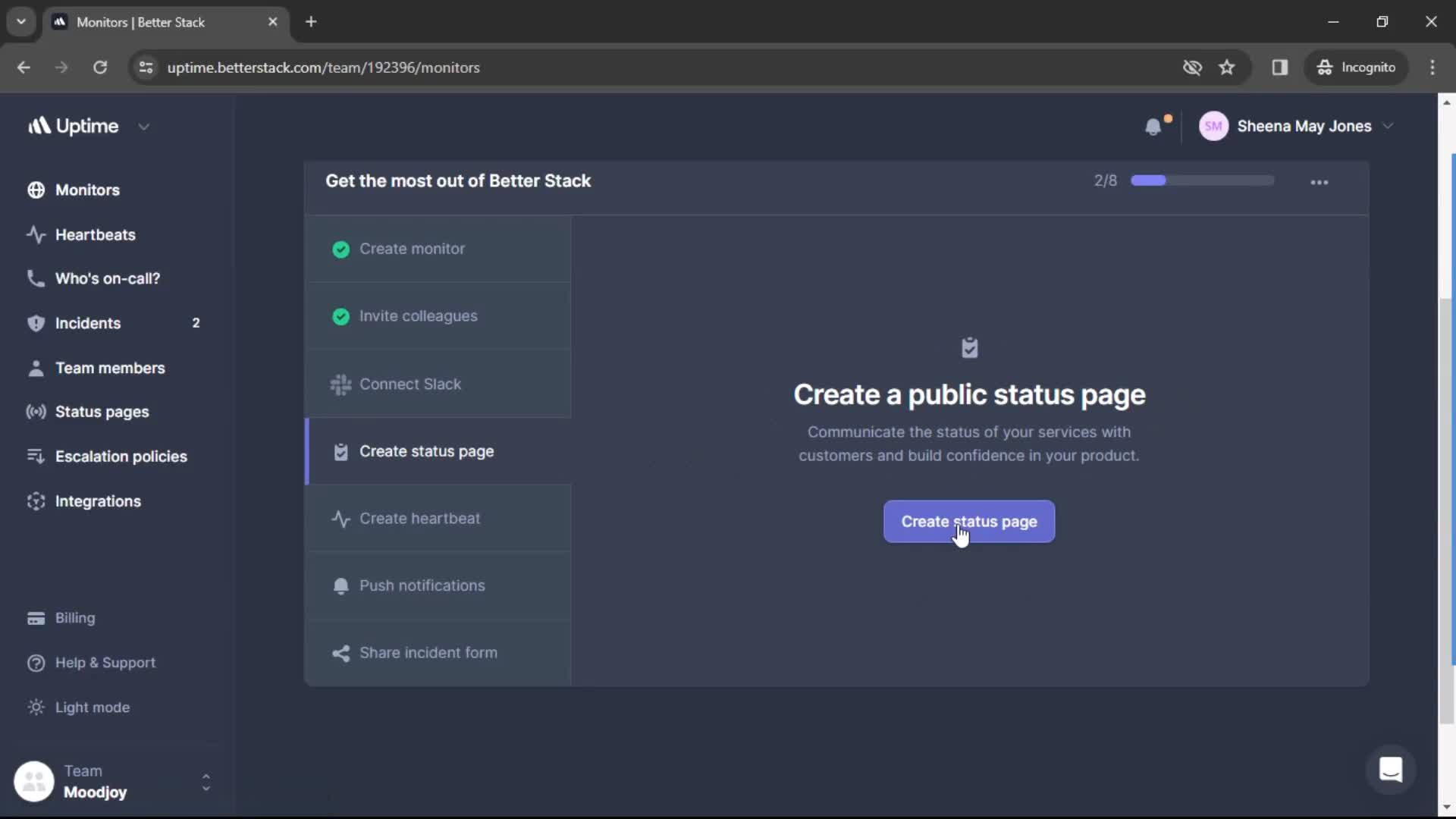1456x819 pixels.
Task: Click the address bar URL
Action: [x=323, y=67]
